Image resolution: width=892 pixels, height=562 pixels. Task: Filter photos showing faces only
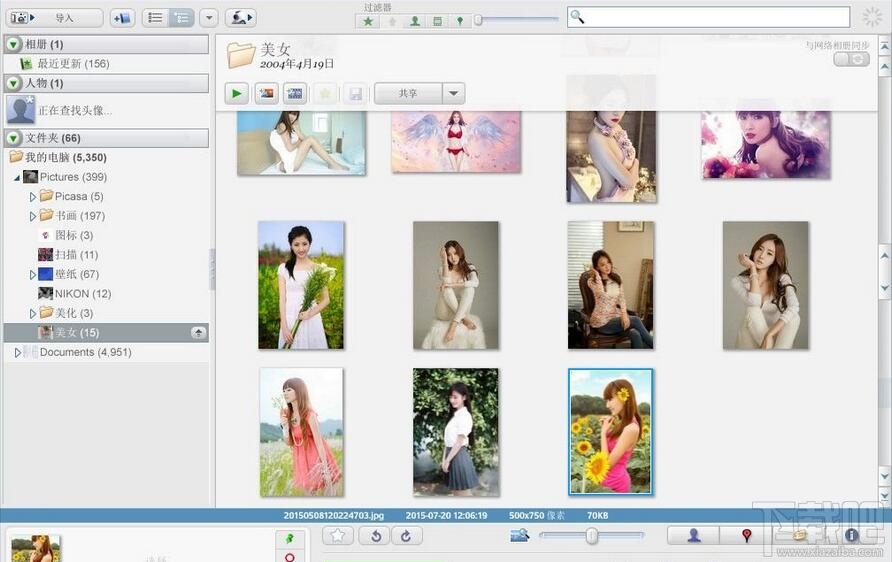pyautogui.click(x=414, y=20)
